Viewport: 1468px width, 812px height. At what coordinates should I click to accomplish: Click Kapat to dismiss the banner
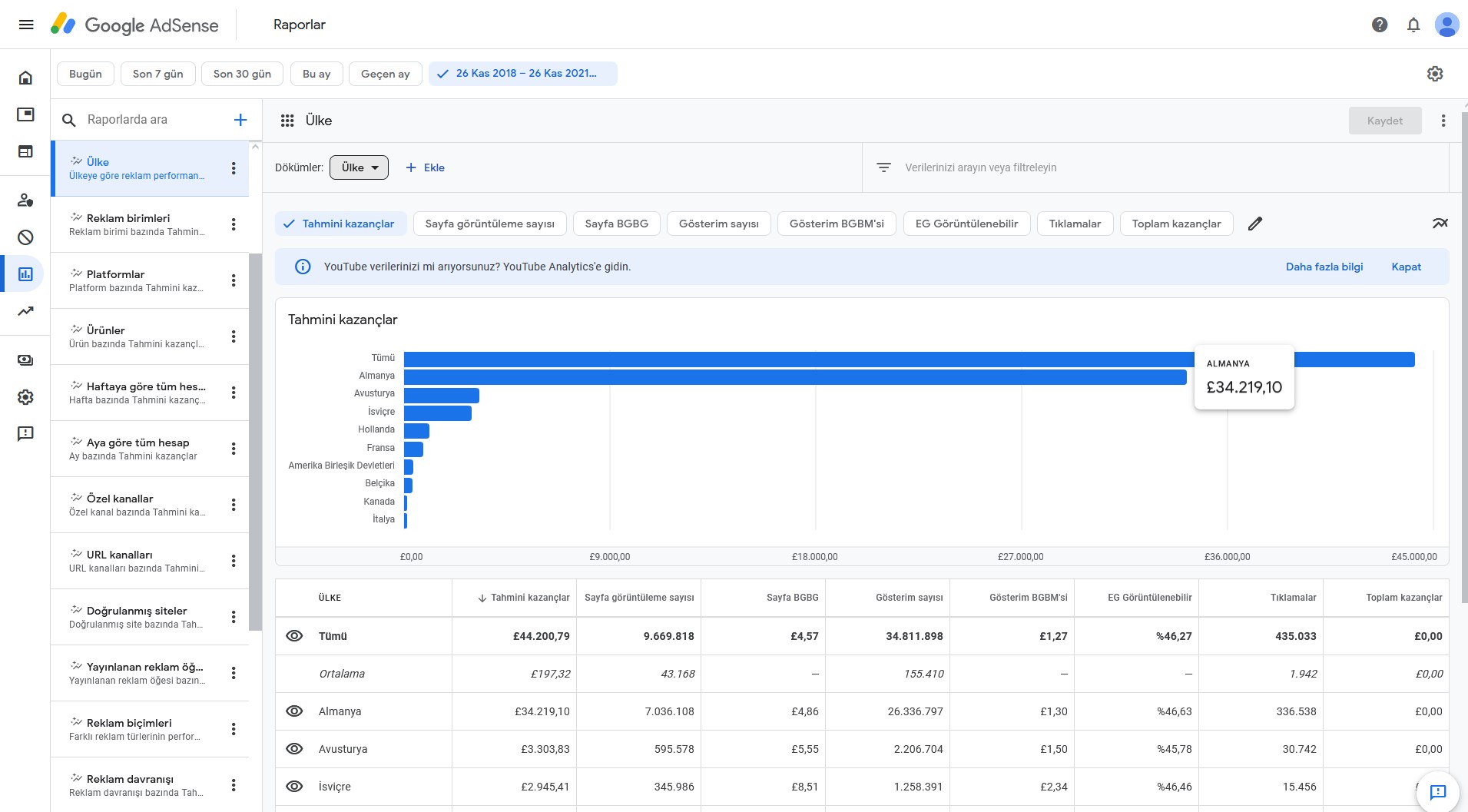coord(1407,267)
